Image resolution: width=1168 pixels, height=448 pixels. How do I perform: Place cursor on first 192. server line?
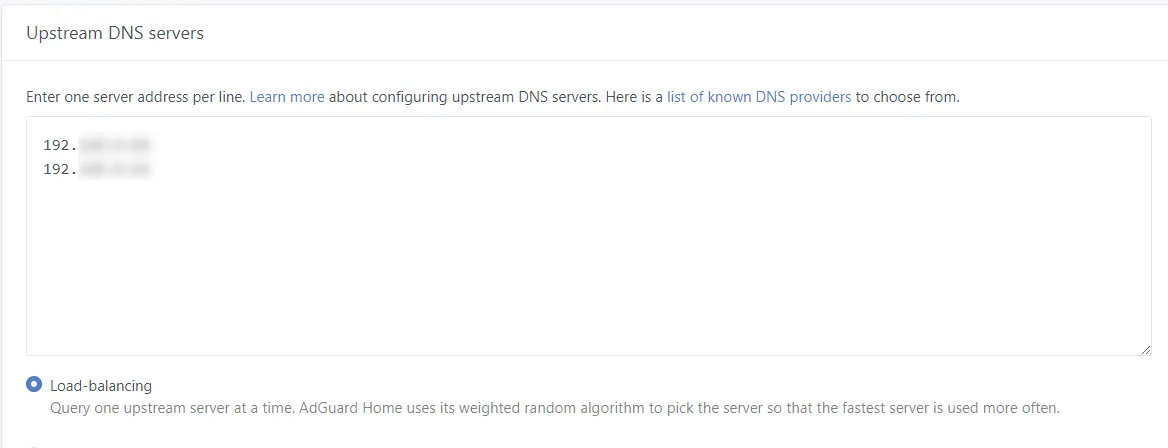point(97,145)
